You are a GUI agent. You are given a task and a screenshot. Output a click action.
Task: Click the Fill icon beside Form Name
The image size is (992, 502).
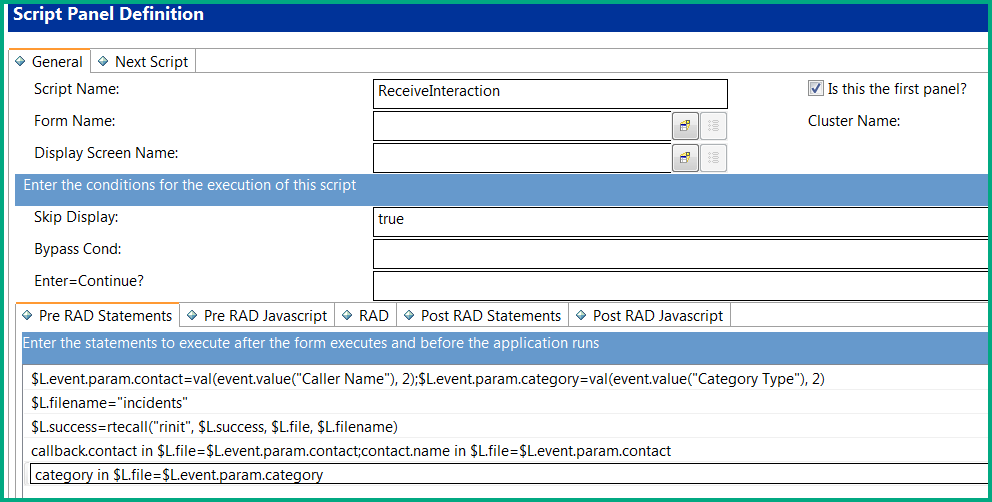pos(685,126)
